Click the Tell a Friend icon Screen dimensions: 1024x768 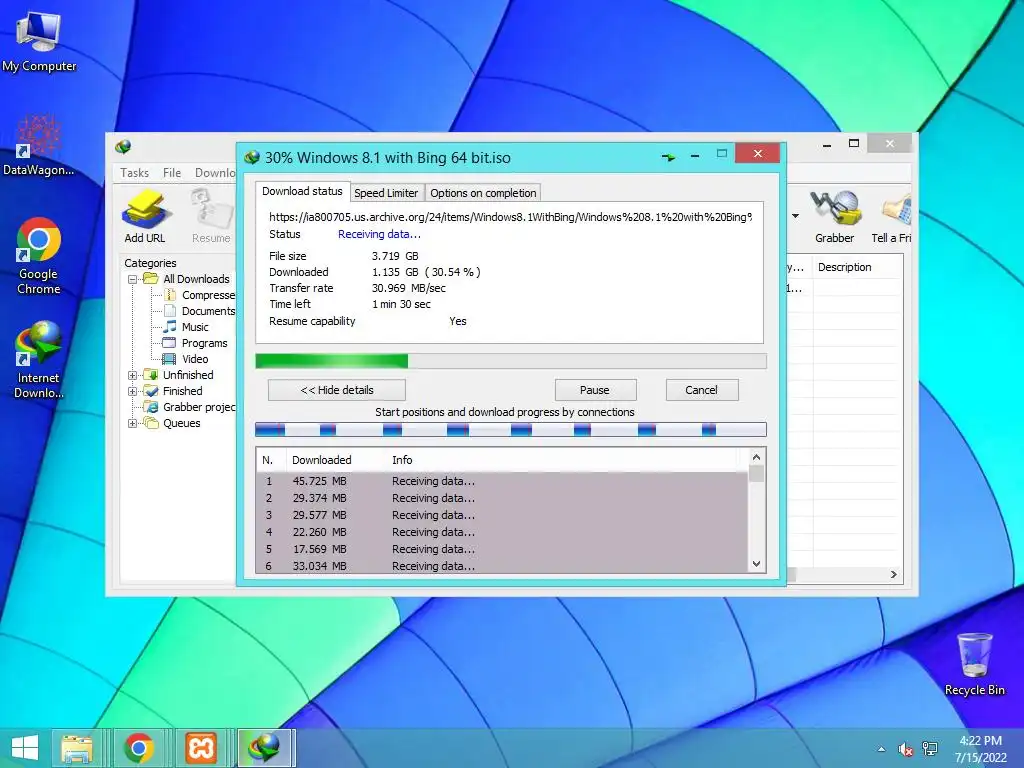coord(891,216)
